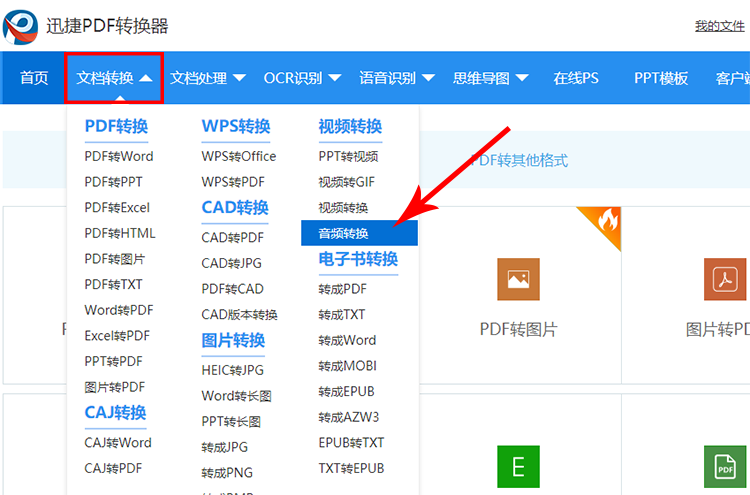This screenshot has width=750, height=495.
Task: Choose Word转长图 option
Action: pos(236,396)
